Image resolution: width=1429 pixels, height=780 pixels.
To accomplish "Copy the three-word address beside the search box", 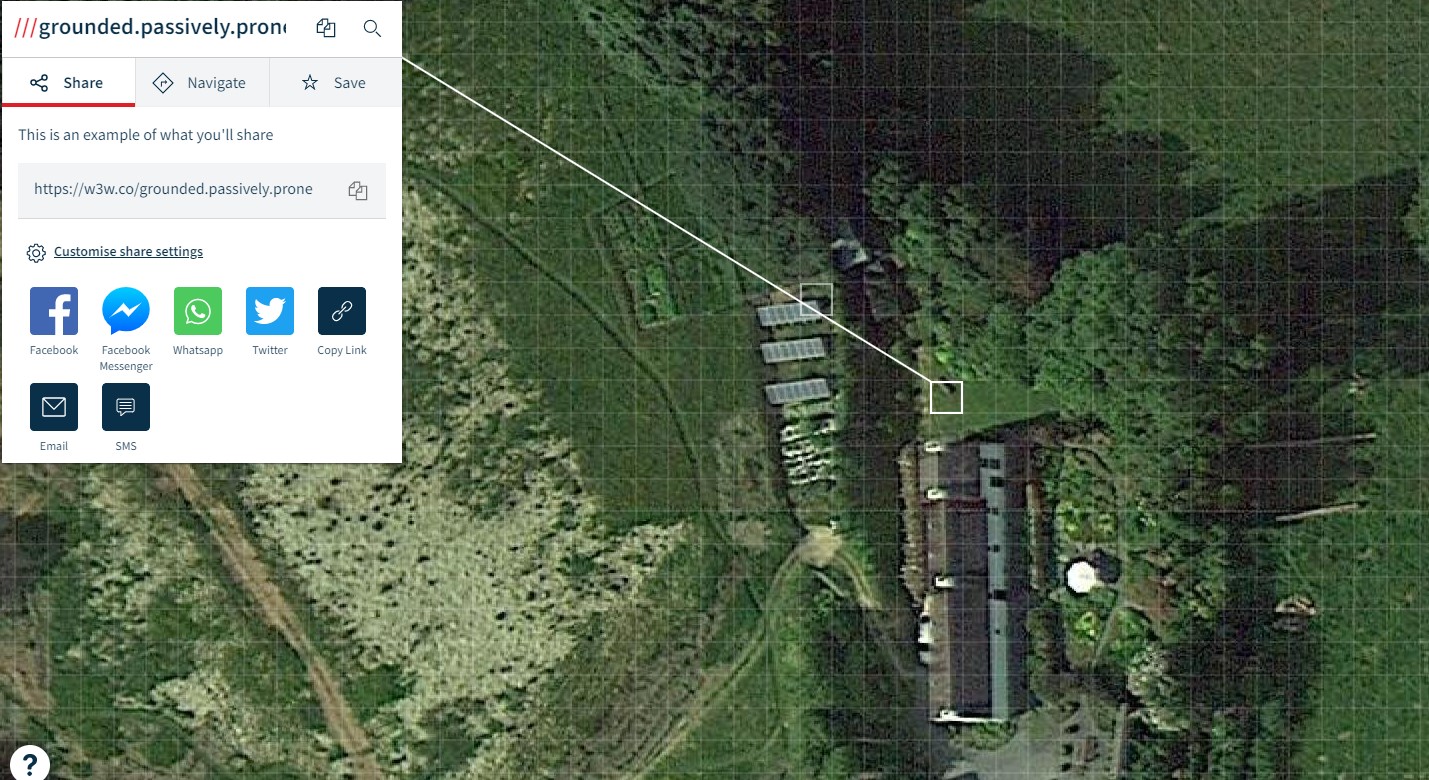I will pyautogui.click(x=326, y=28).
